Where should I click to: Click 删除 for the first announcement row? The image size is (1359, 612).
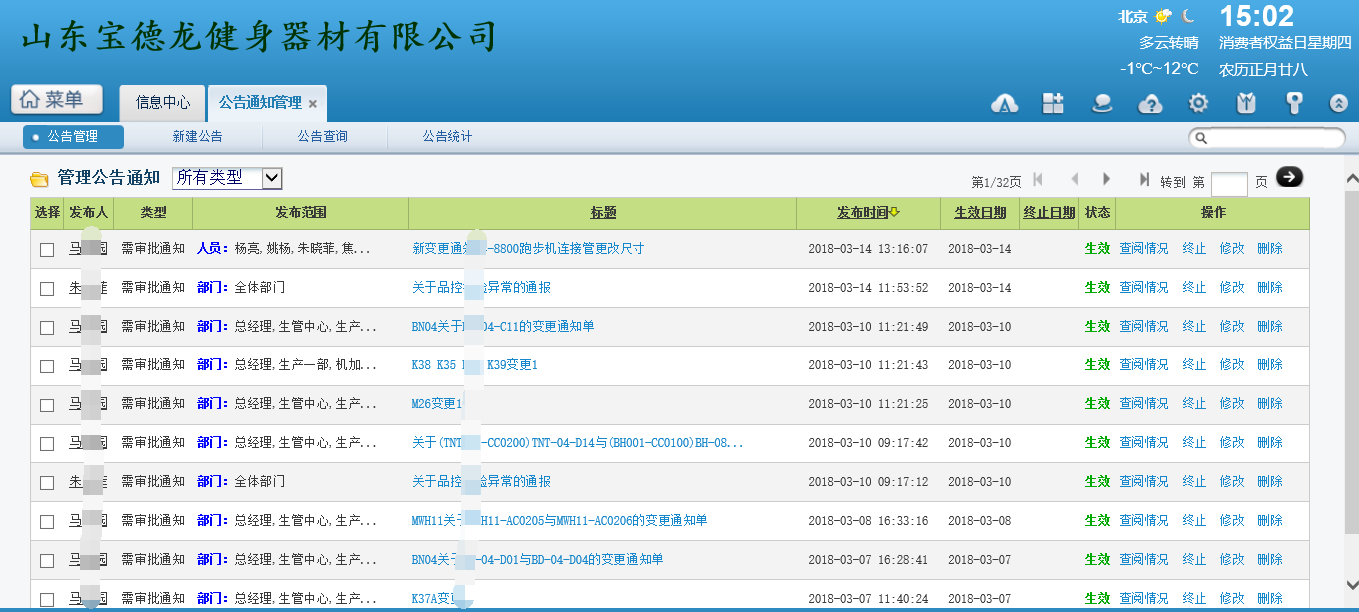pos(1269,249)
